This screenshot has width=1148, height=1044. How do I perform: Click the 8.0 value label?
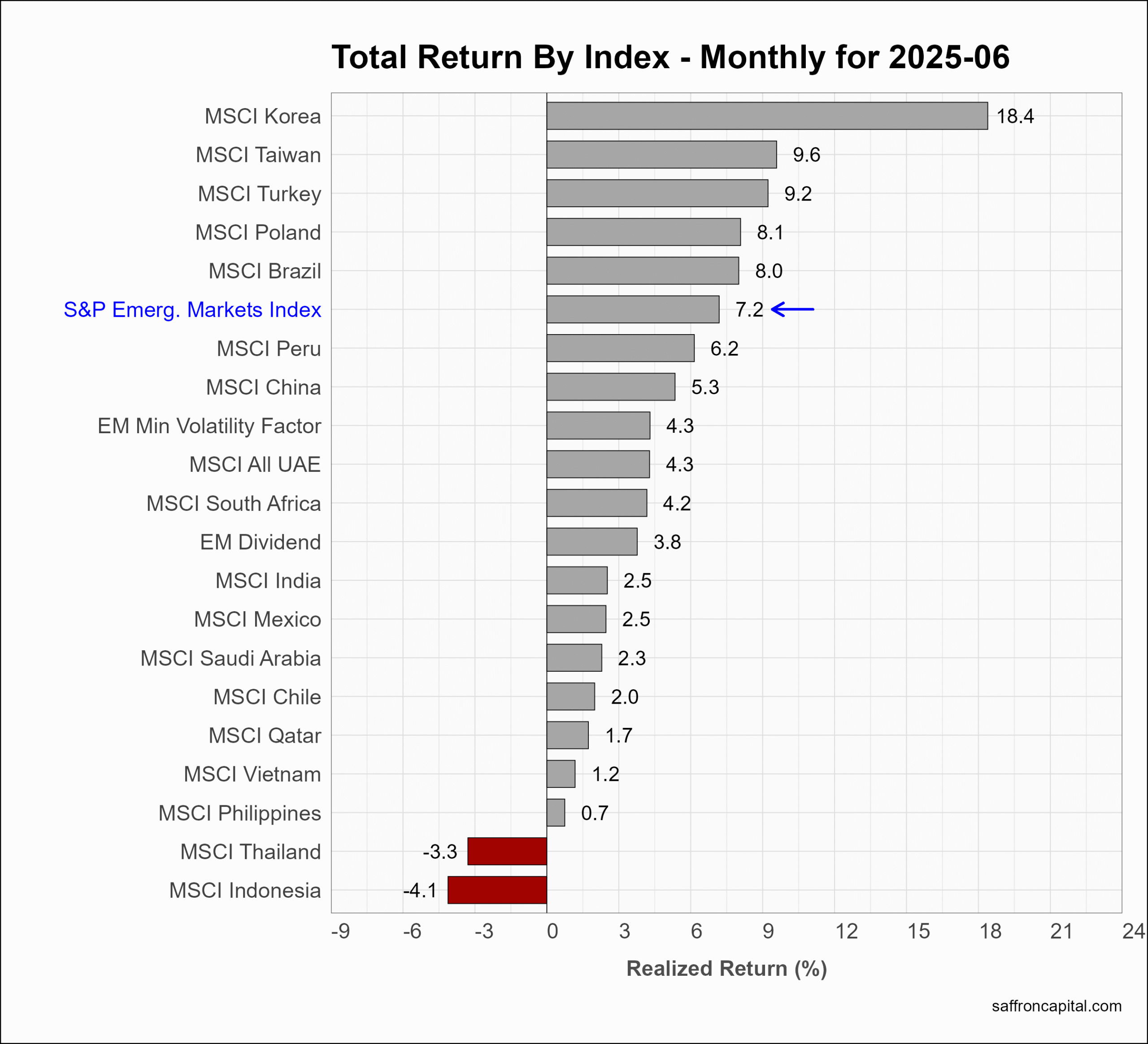[x=769, y=271]
